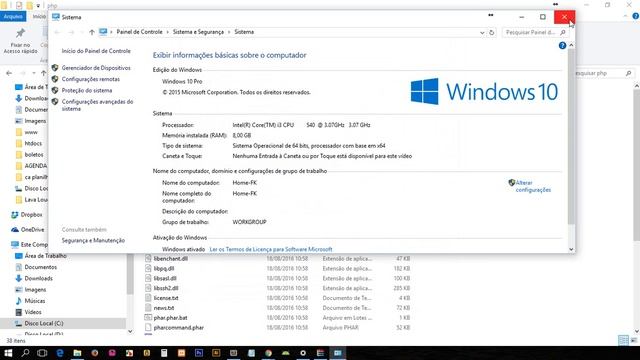Open Firefox from taskbar
This screenshot has height=360, width=640.
(95, 353)
